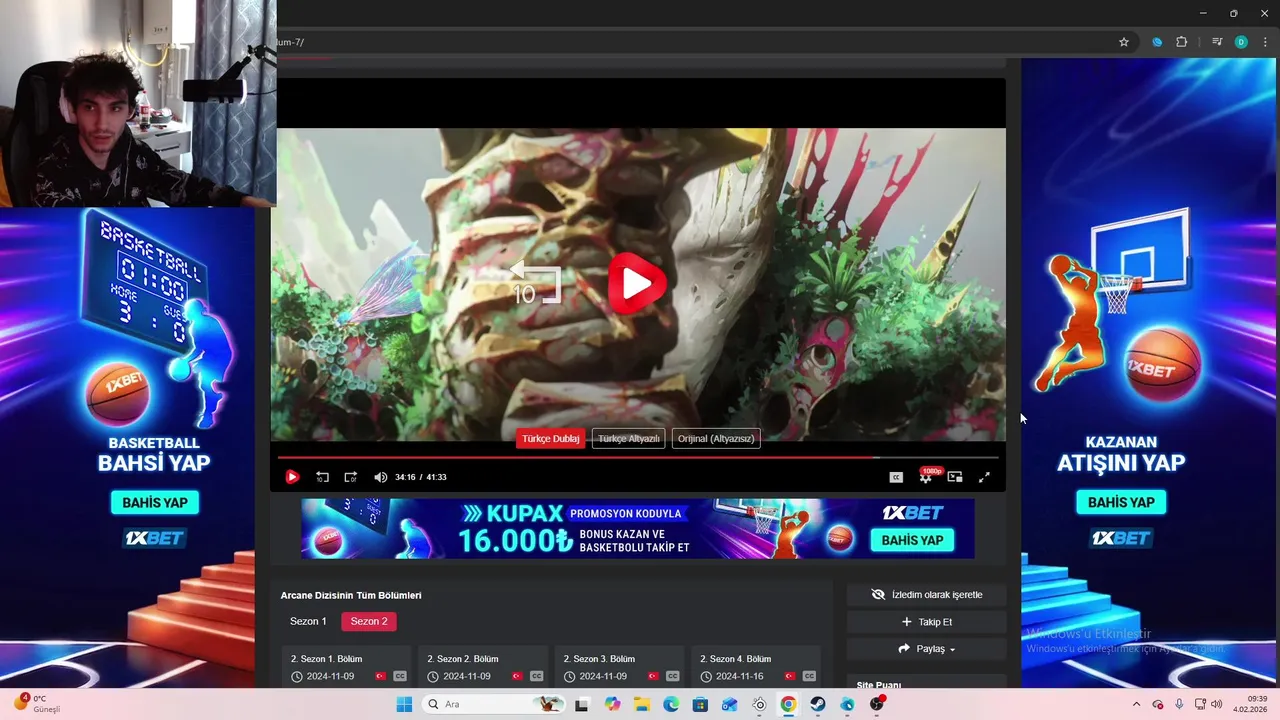Open the clock showing 09:39
Screen dimensions: 1280x720
1251,704
